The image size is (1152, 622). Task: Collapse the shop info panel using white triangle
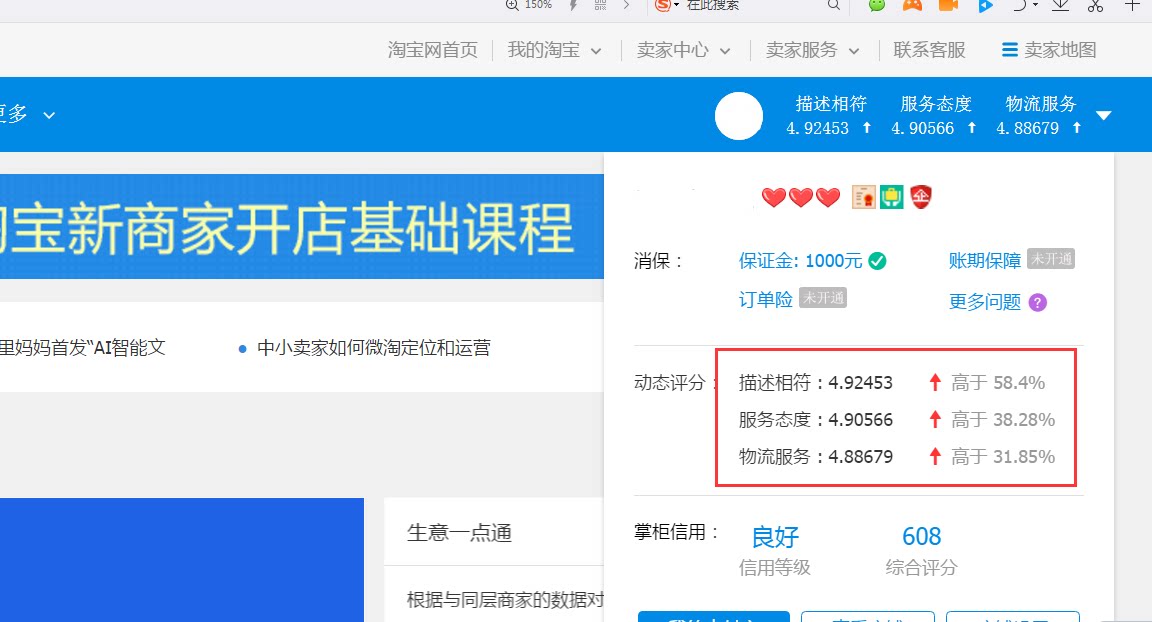(x=1104, y=115)
